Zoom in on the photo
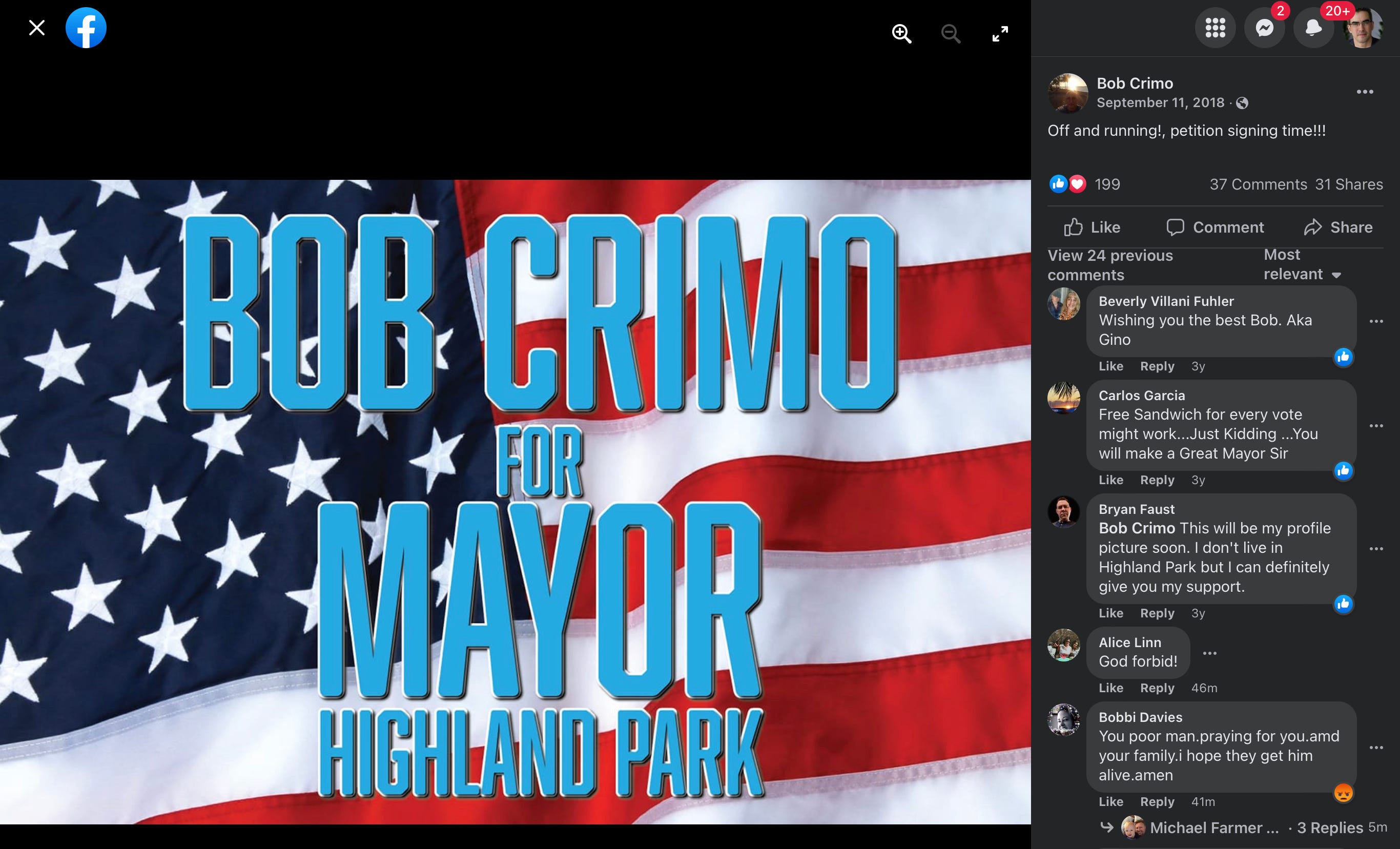Screen dimensions: 1400x849 tap(902, 33)
